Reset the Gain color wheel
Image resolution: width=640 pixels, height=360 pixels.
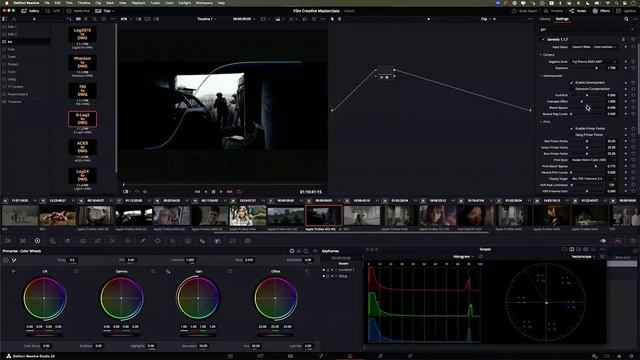coord(230,271)
